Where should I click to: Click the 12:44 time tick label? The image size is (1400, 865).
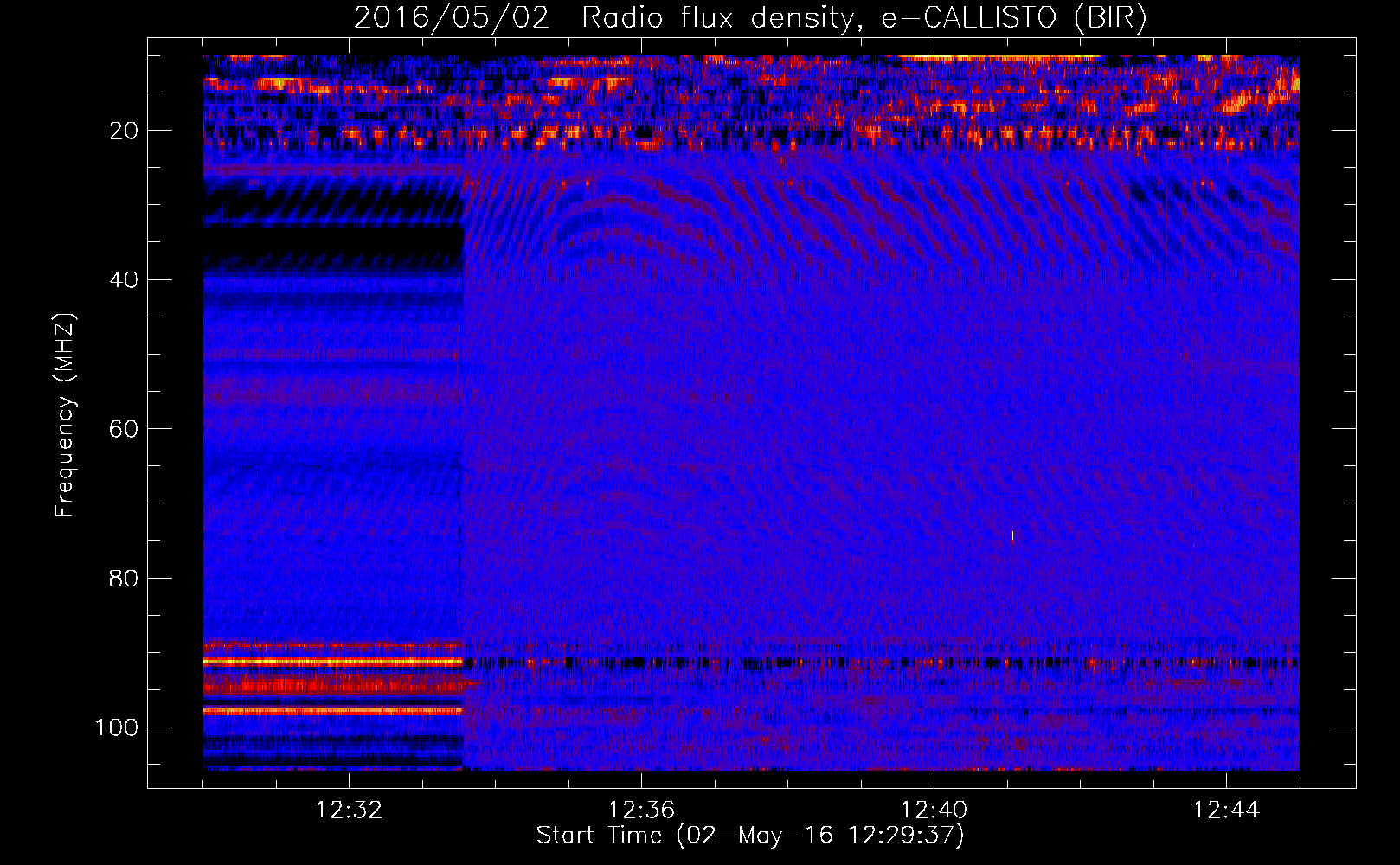(x=1226, y=811)
